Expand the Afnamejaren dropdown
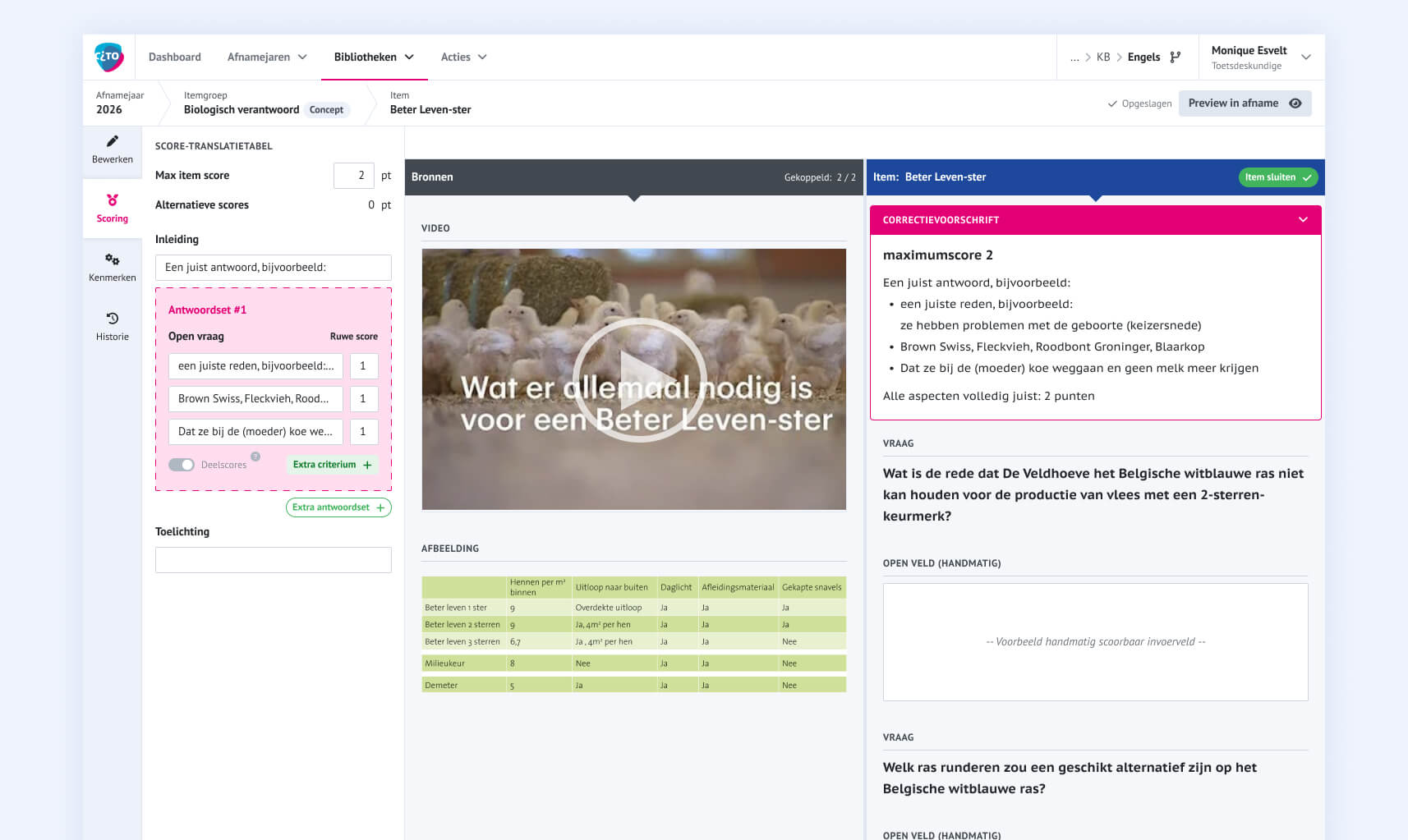The image size is (1408, 840). (267, 57)
